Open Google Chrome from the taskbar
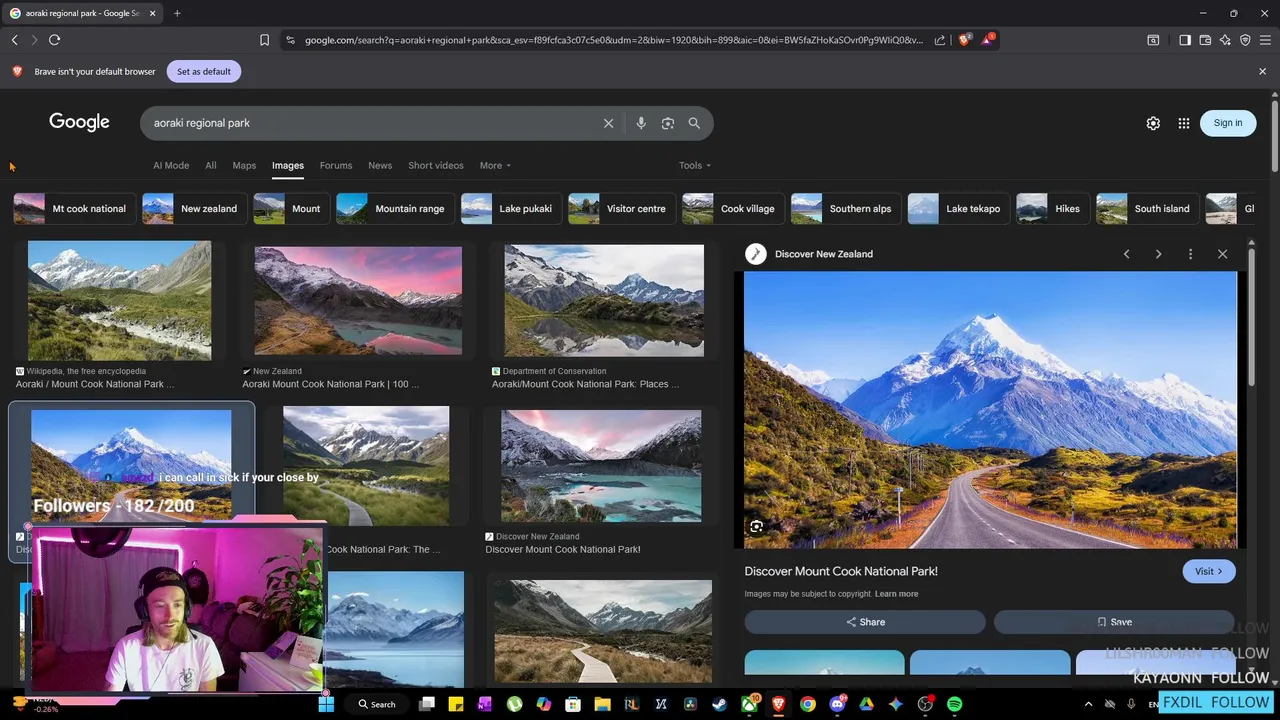Viewport: 1280px width, 720px height. tap(807, 704)
